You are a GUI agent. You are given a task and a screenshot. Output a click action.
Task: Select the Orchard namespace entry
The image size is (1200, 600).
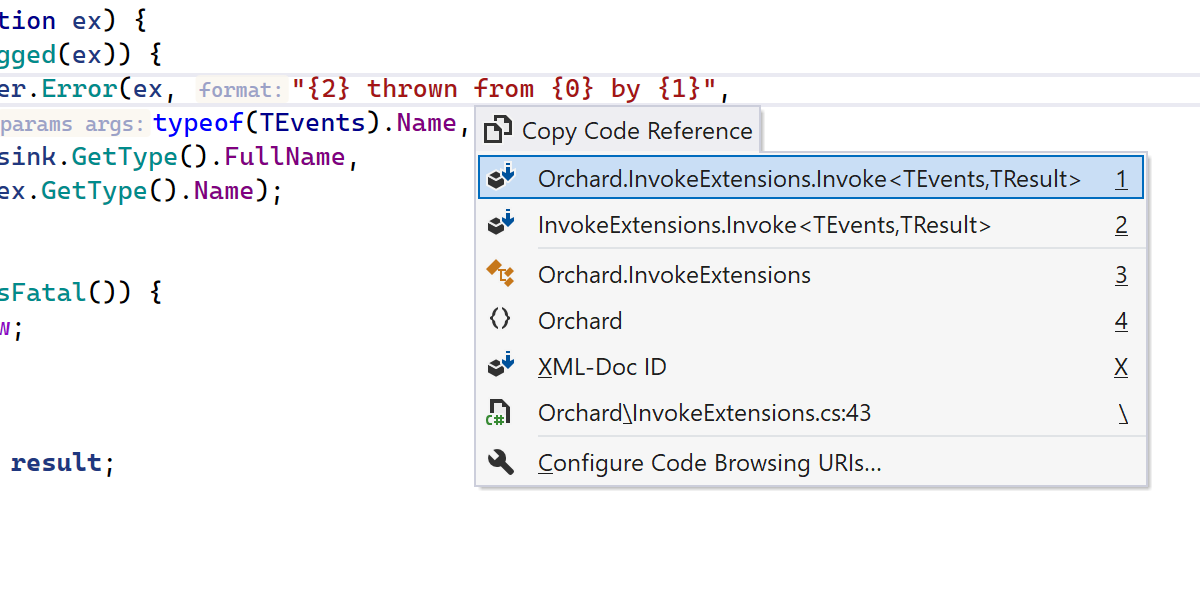tap(580, 321)
